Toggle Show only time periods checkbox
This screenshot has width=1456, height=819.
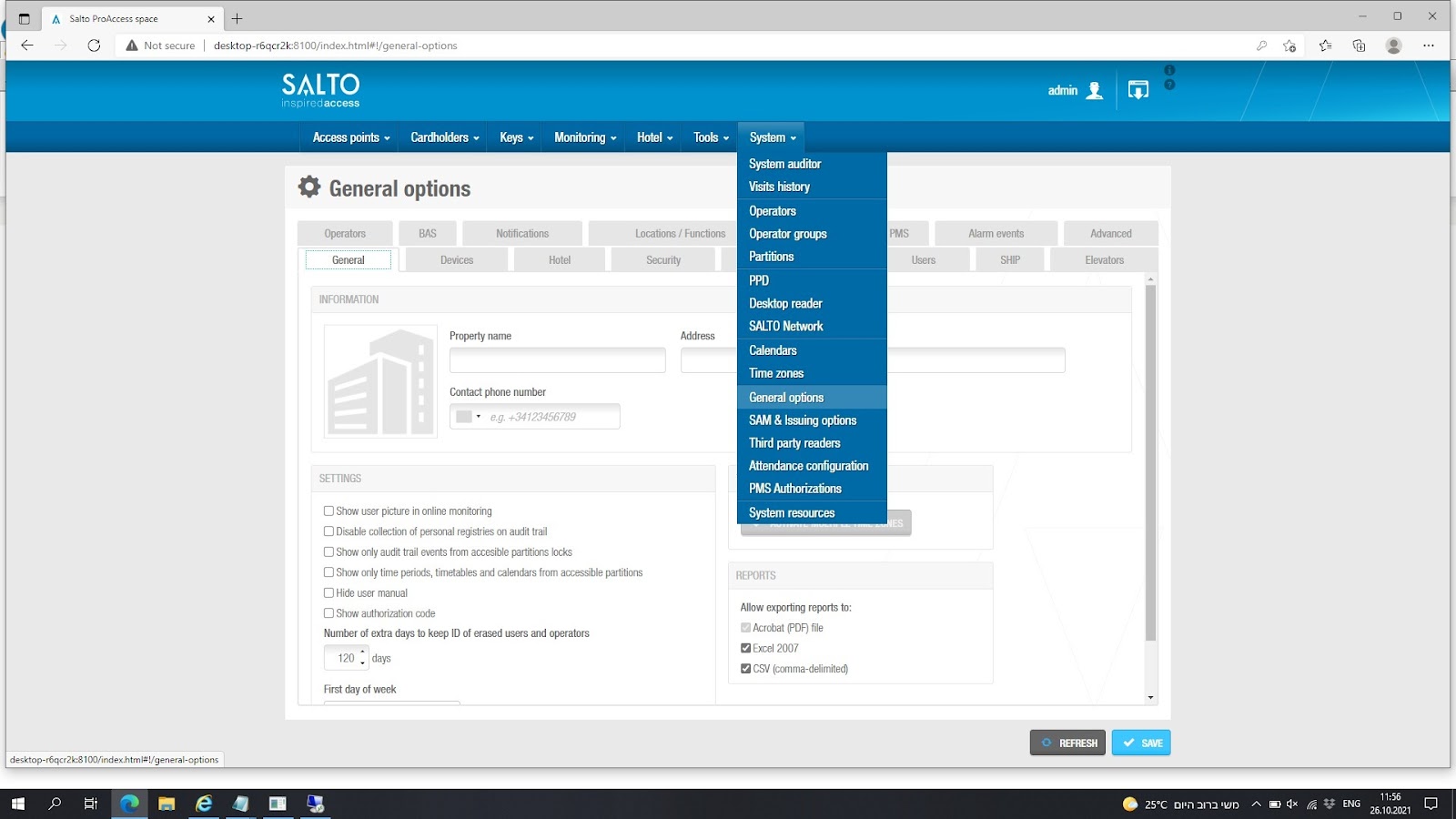(329, 572)
